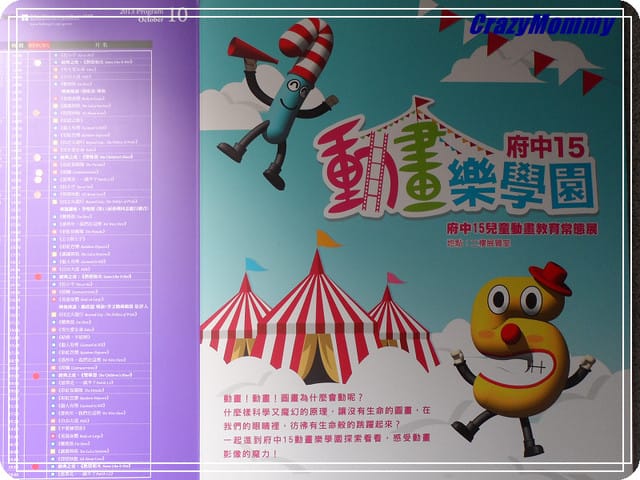Click the red hat on the 5 character
This screenshot has height=480, width=640.
(x=550, y=278)
